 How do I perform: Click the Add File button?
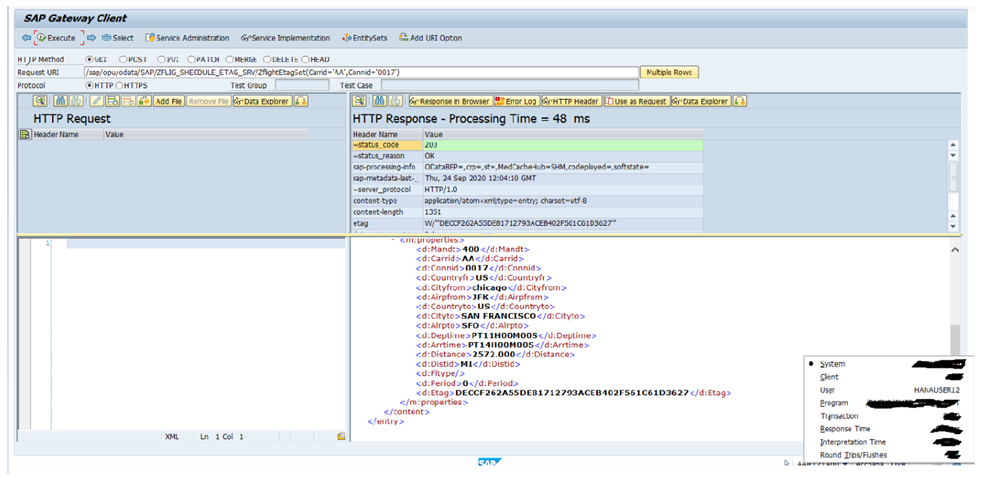(x=169, y=101)
